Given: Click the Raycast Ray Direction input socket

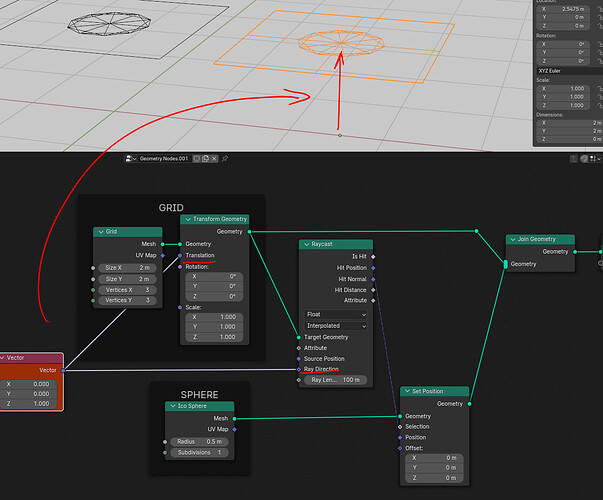Looking at the screenshot, I should point(299,369).
